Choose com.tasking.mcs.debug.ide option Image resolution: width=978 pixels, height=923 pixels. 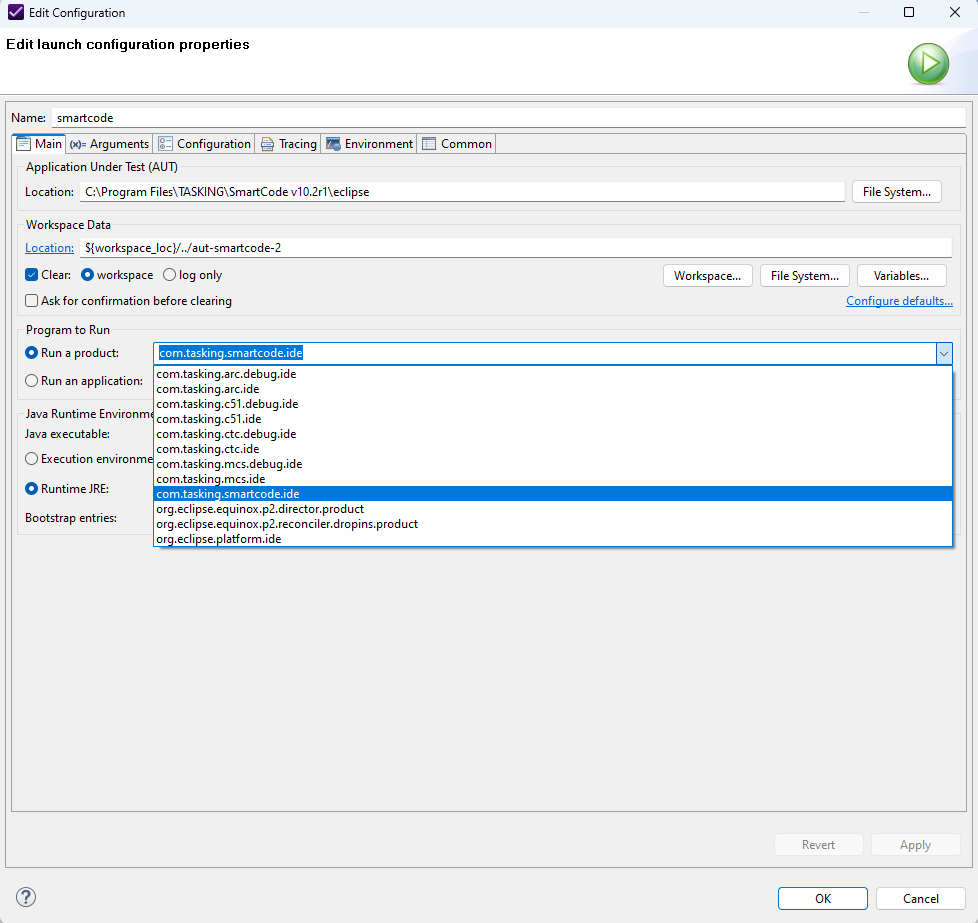[553, 464]
